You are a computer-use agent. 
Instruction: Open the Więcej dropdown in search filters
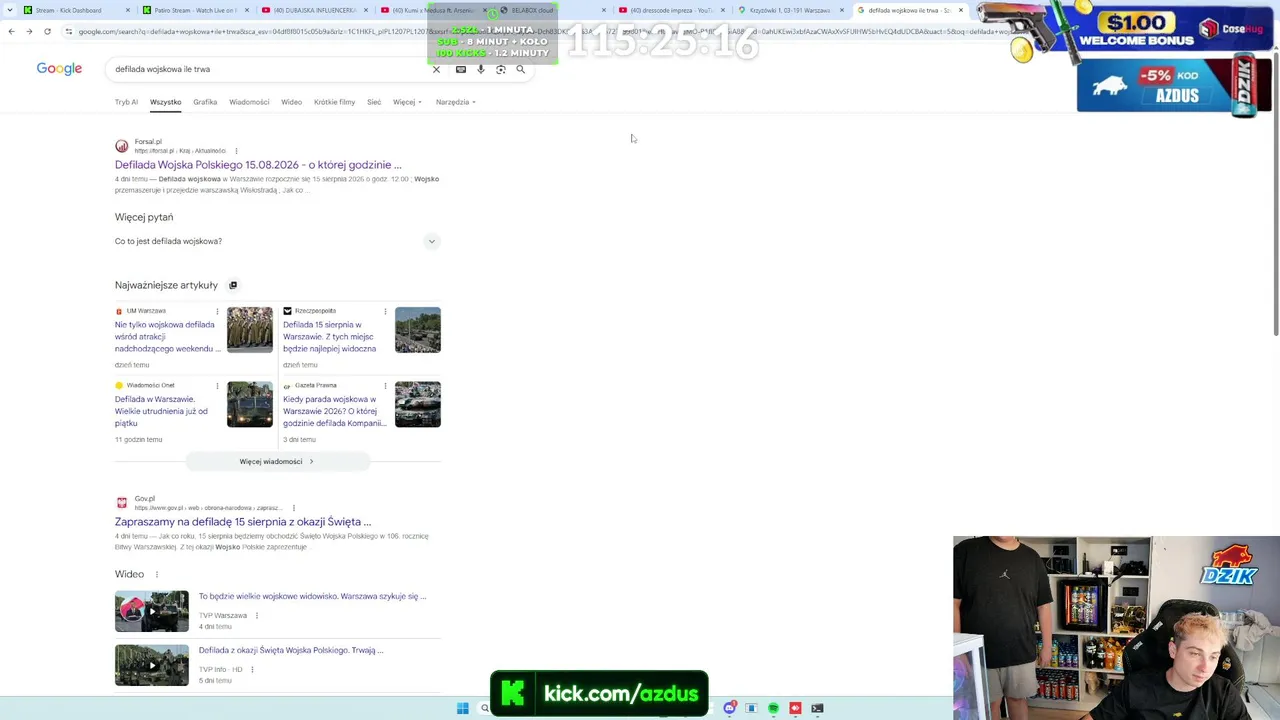407,102
